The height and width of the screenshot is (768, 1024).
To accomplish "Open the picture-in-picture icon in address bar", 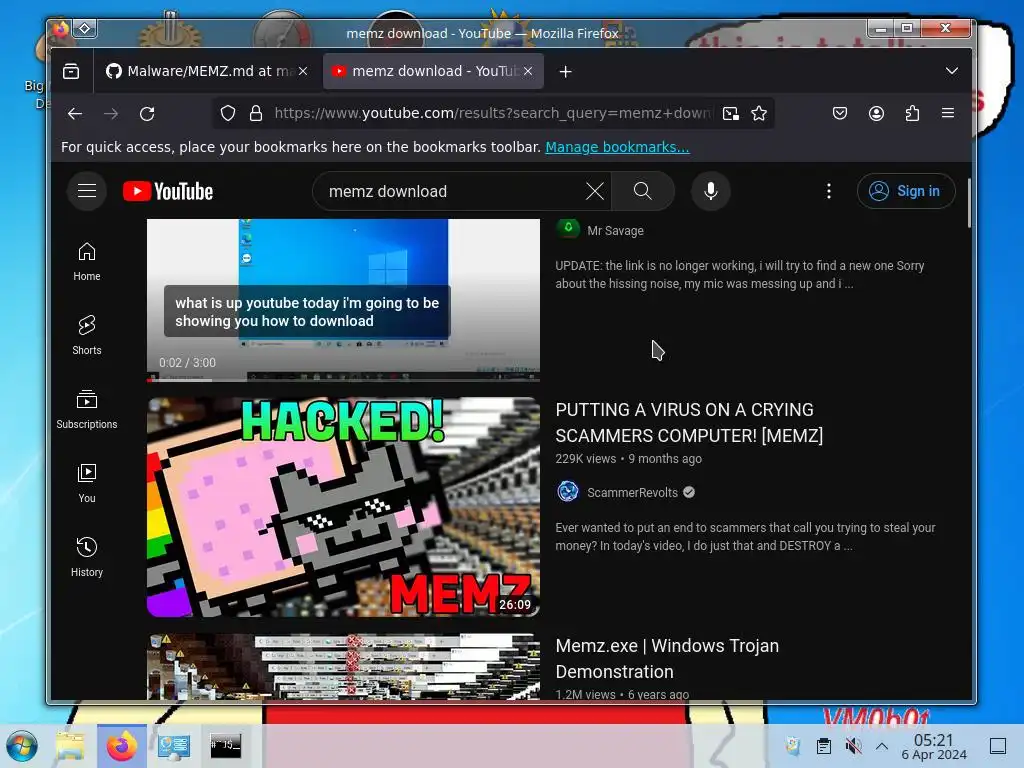I will (x=731, y=114).
